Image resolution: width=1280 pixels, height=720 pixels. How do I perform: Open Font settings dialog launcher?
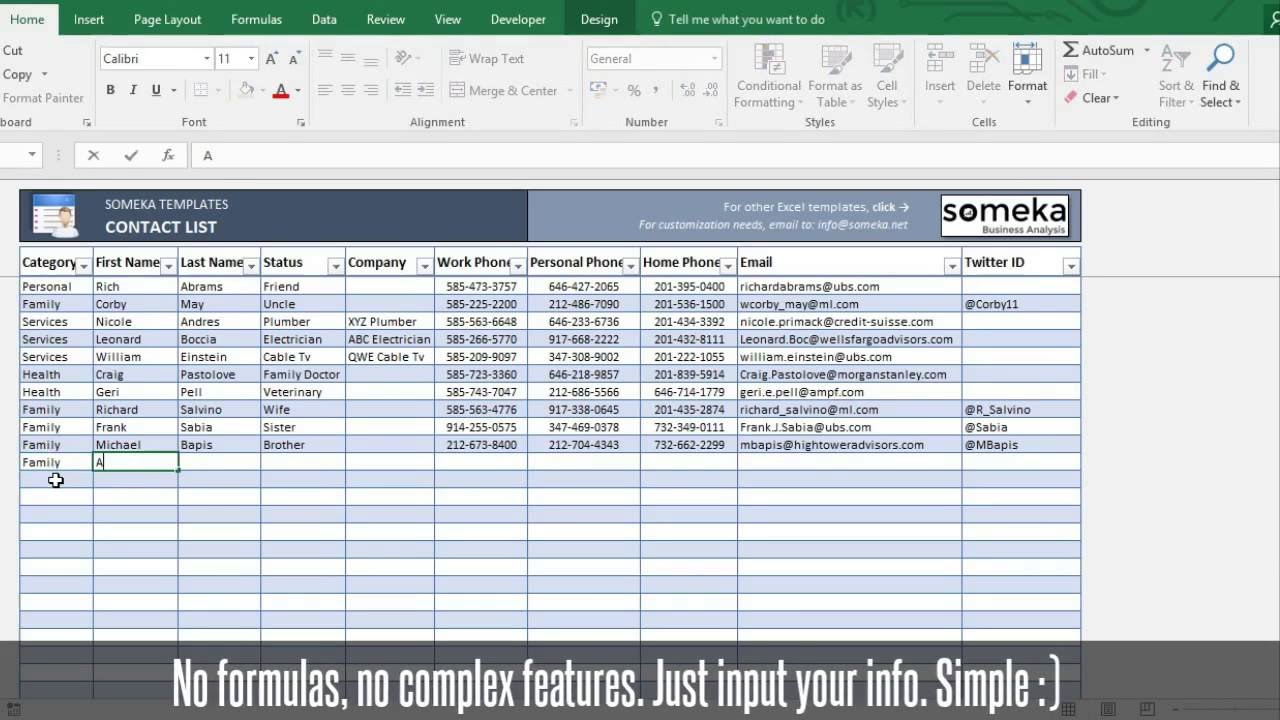click(x=301, y=123)
